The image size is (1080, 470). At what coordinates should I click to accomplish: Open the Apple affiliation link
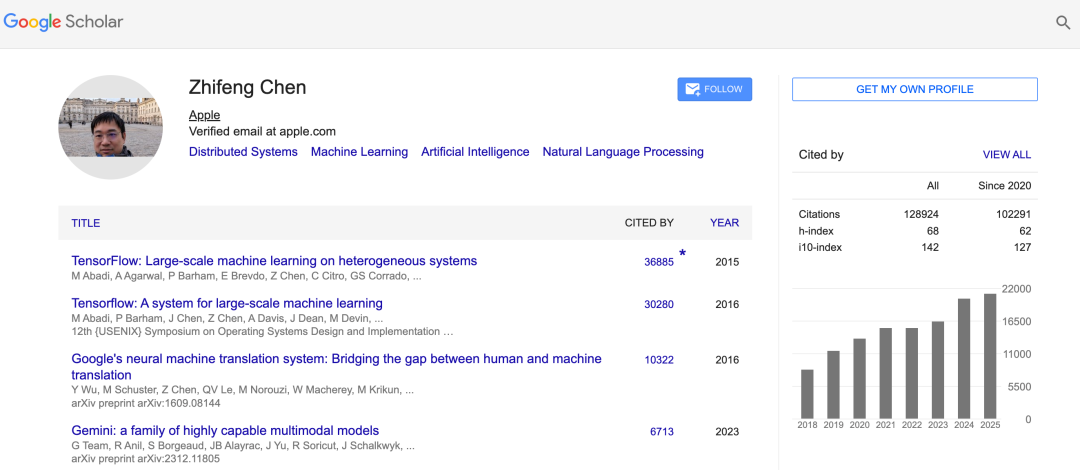coord(204,115)
